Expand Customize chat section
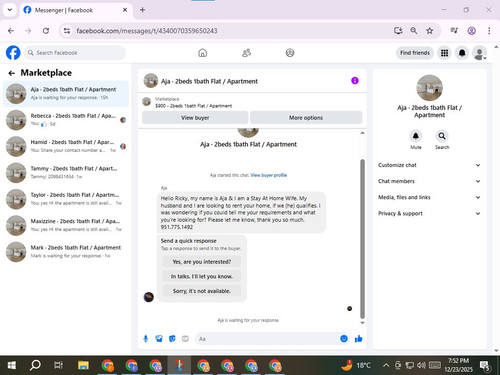 [429, 165]
